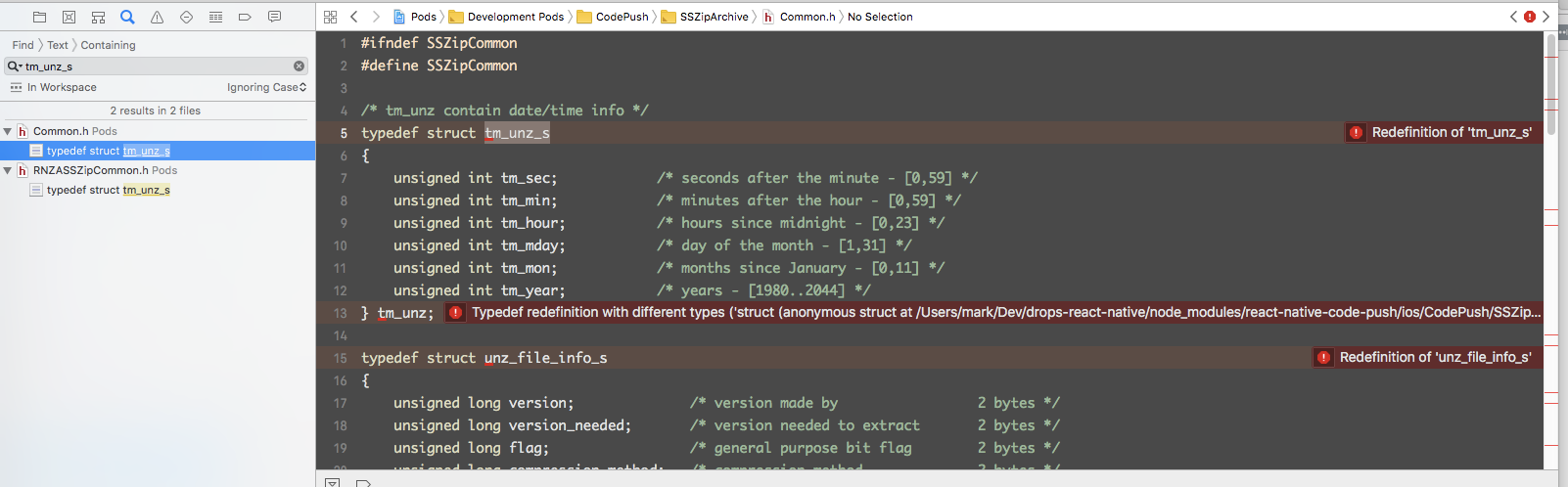Click 'unsigned long version_needed;' code line
This screenshot has height=487, width=1568.
point(513,425)
